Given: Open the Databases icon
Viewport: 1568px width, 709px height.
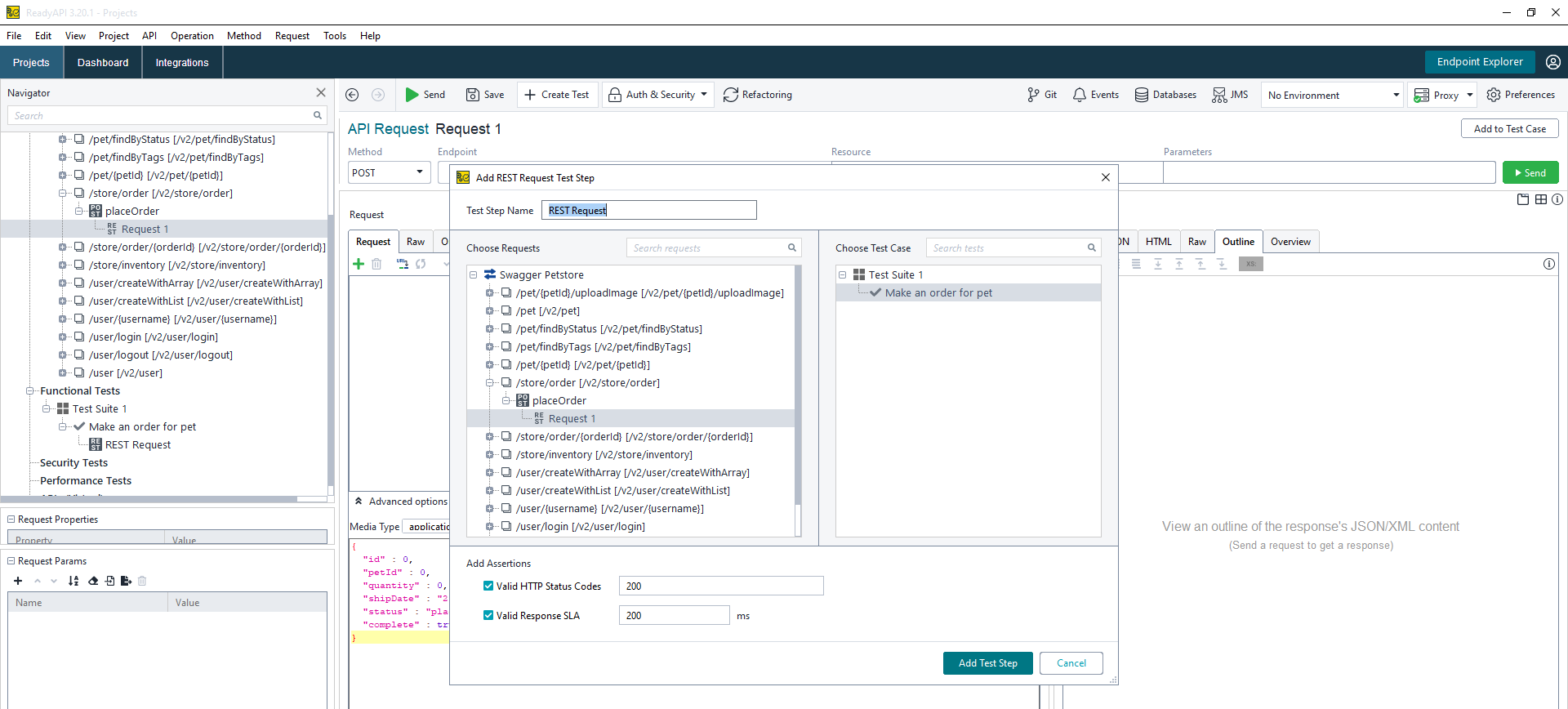Looking at the screenshot, I should tap(1142, 95).
